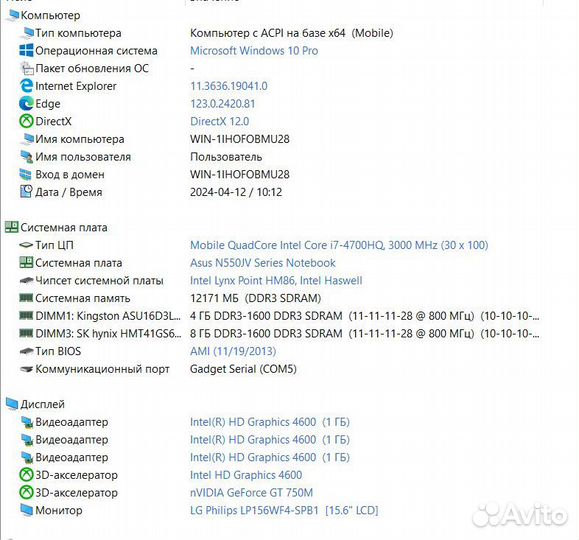Screen dimensions: 579x540
Task: Open the DirectX 12.0 link
Action: point(220,122)
